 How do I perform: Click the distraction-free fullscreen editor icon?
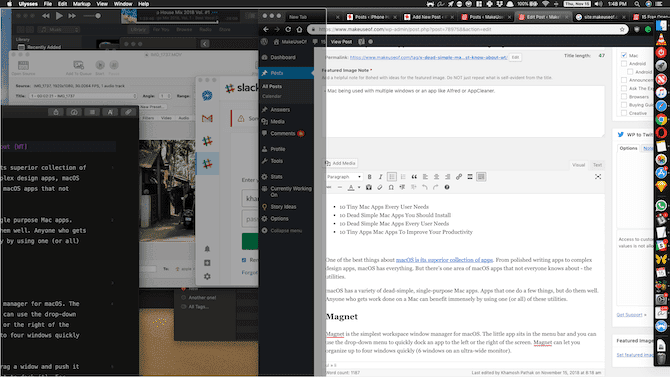[x=598, y=177]
